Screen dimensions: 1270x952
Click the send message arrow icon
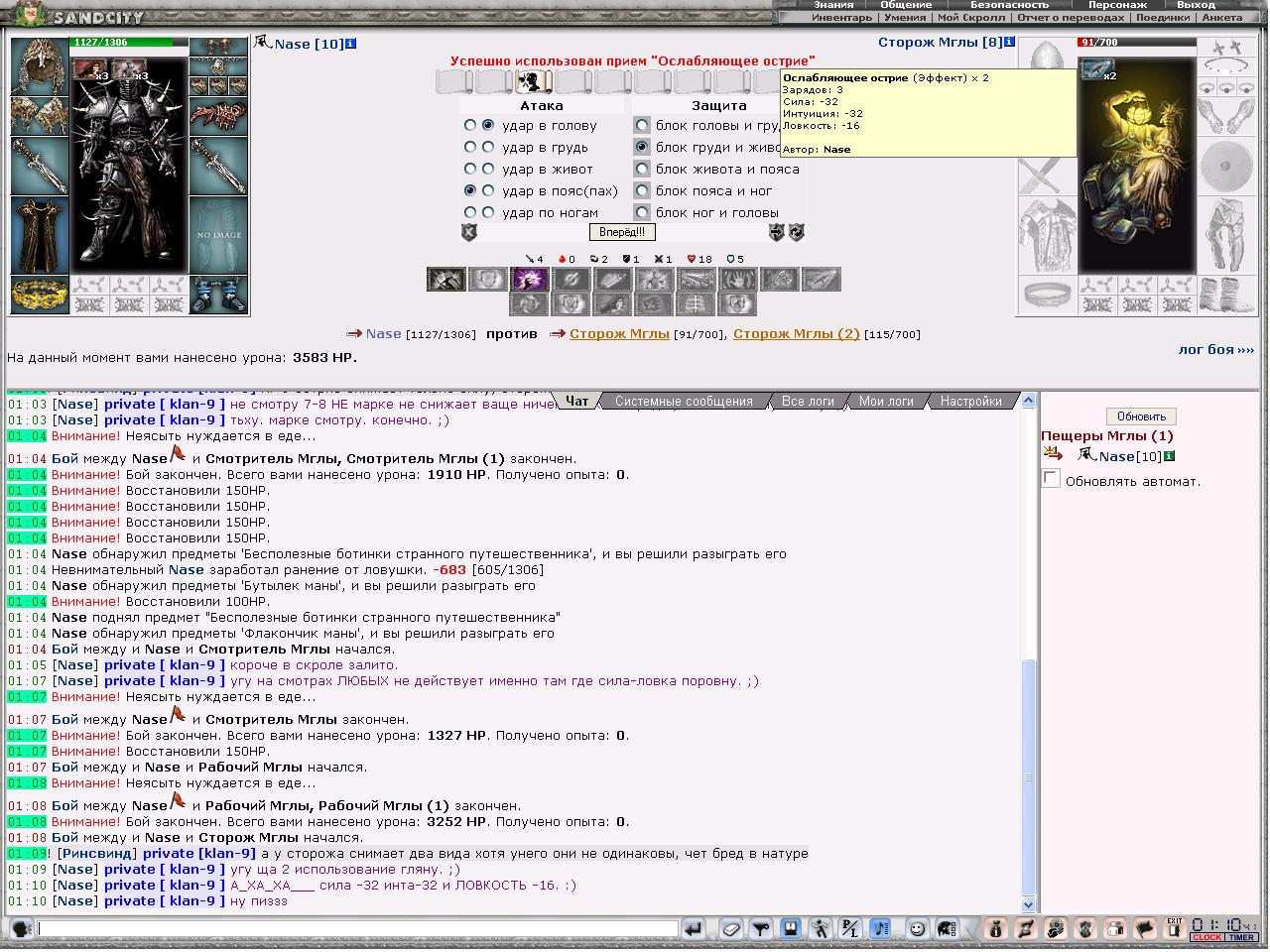[x=694, y=929]
